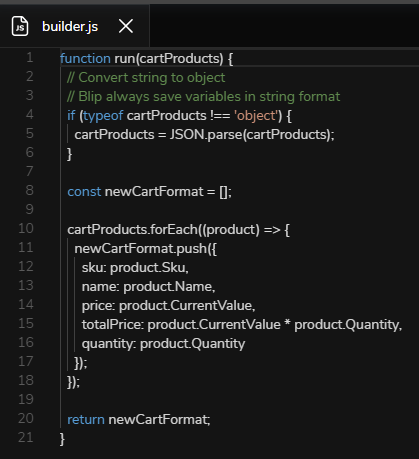This screenshot has width=419, height=459.
Task: Click newCartFormat.push on line 11
Action: [141, 249]
